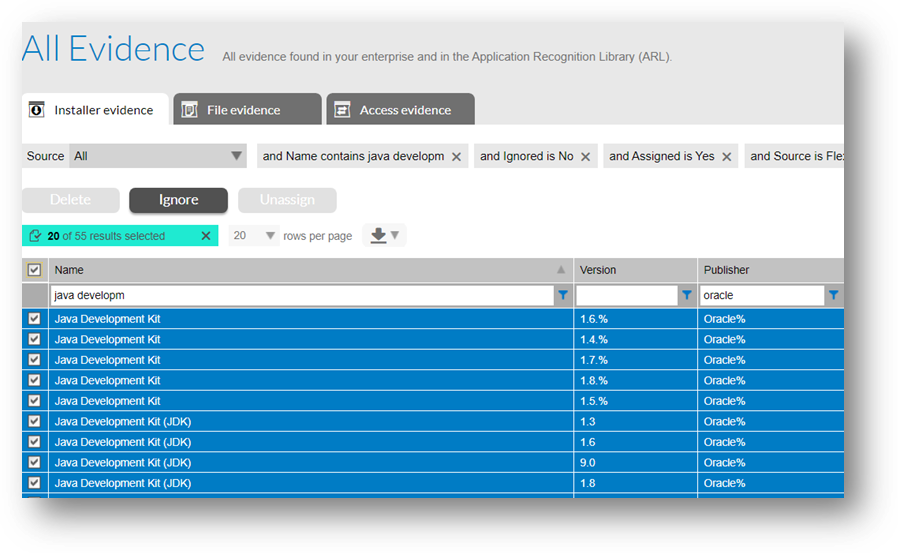Switch to the Access evidence tab
Image resolution: width=898 pixels, height=553 pixels.
click(x=400, y=109)
